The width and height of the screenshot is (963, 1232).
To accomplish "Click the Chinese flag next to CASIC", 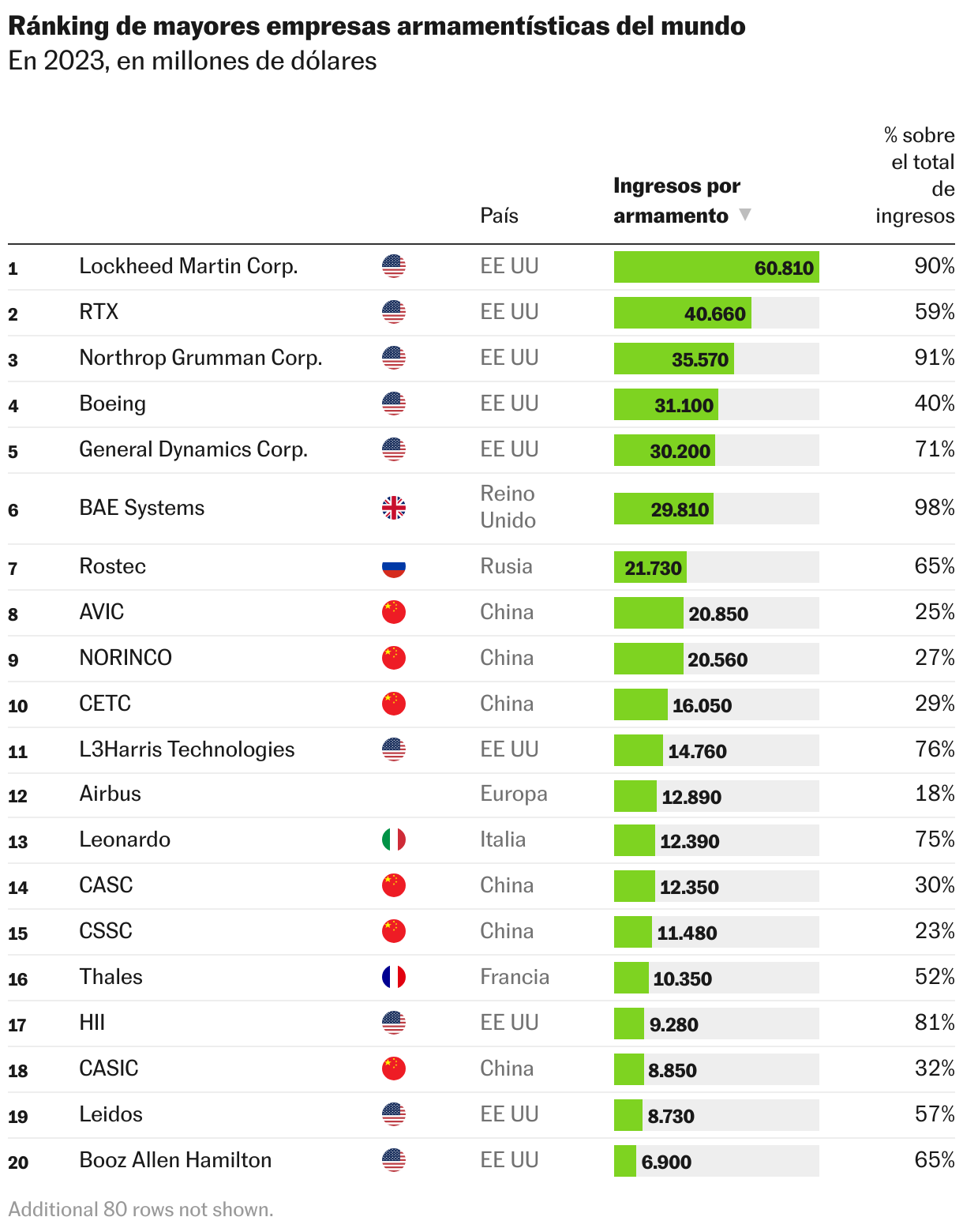I will pos(394,1069).
